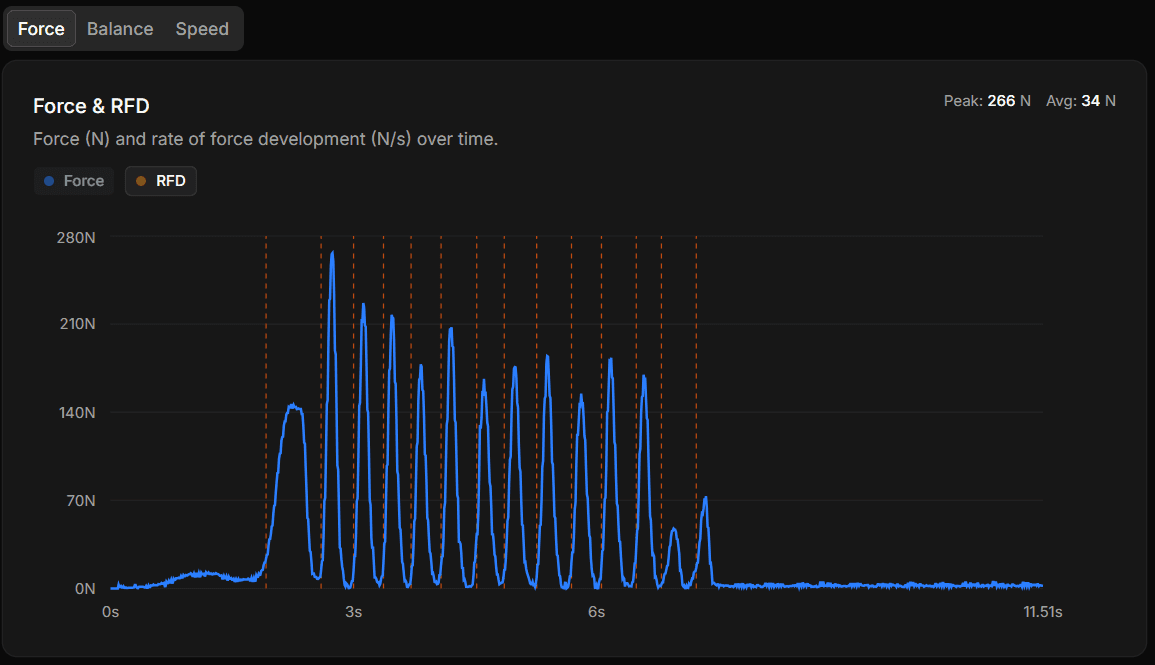Click the Force & RFD chart title
The height and width of the screenshot is (665, 1155).
click(91, 106)
